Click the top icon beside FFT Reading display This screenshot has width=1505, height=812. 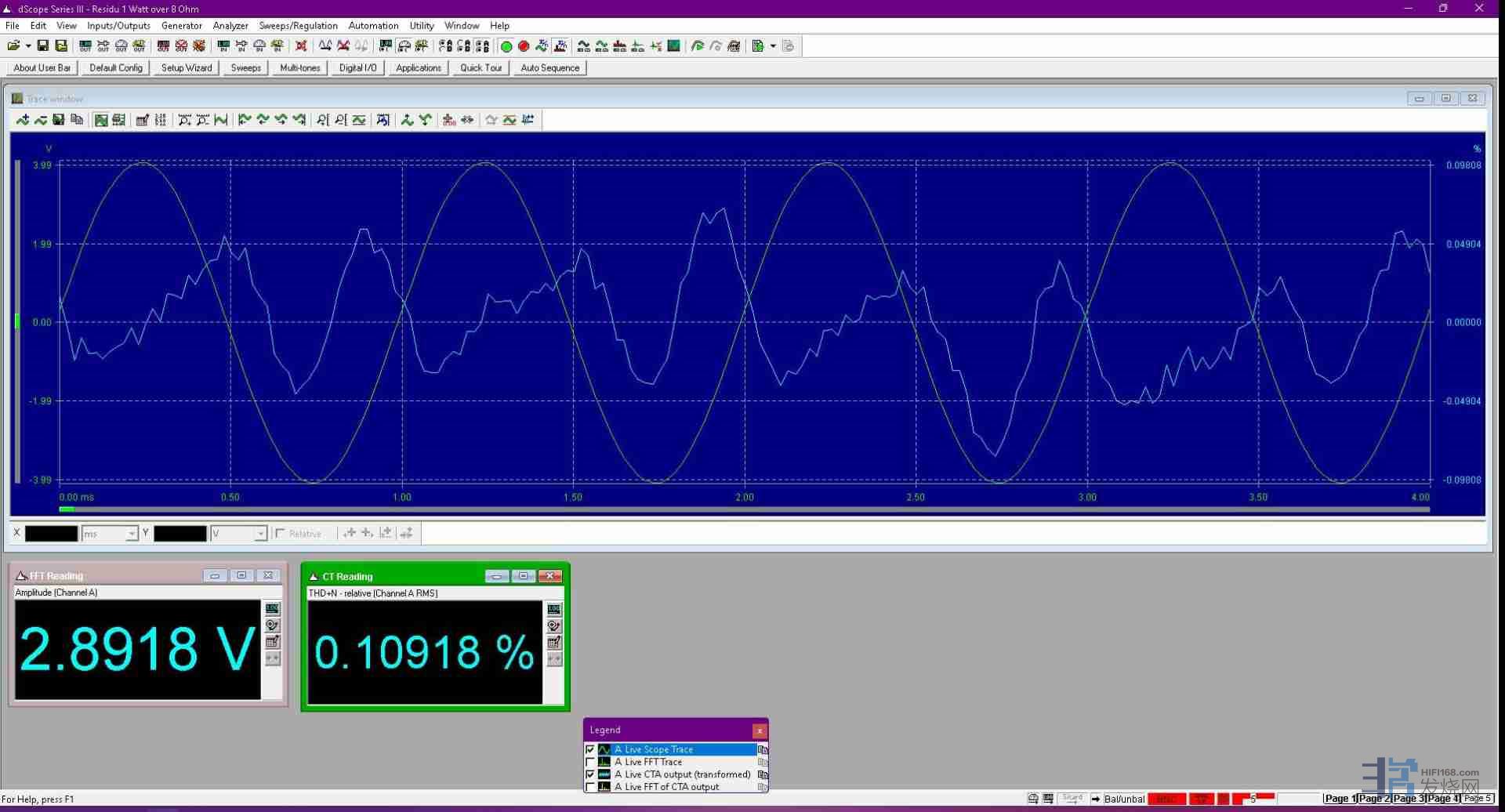tap(272, 609)
